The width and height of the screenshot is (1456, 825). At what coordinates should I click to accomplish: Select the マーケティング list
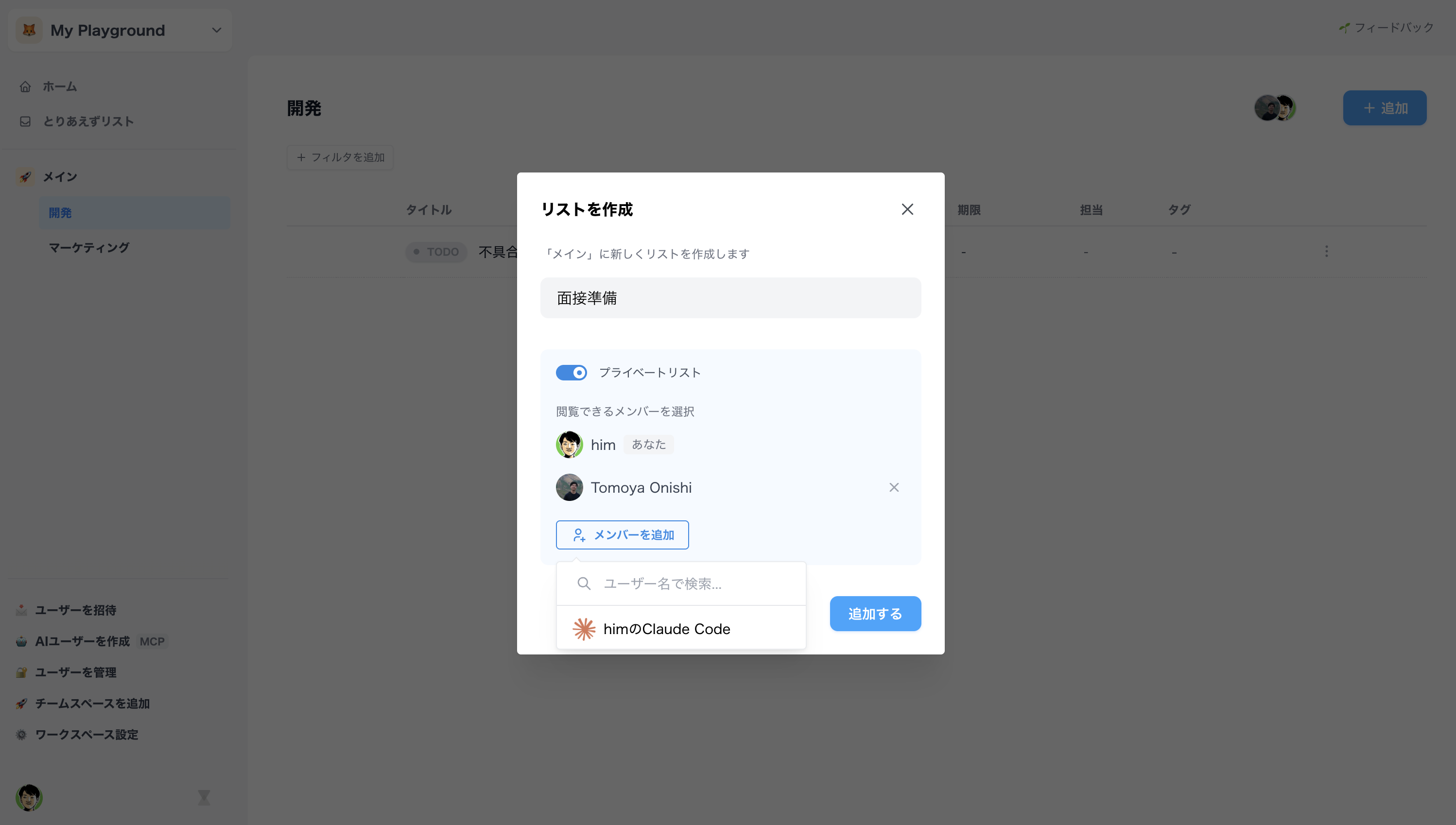(x=89, y=247)
